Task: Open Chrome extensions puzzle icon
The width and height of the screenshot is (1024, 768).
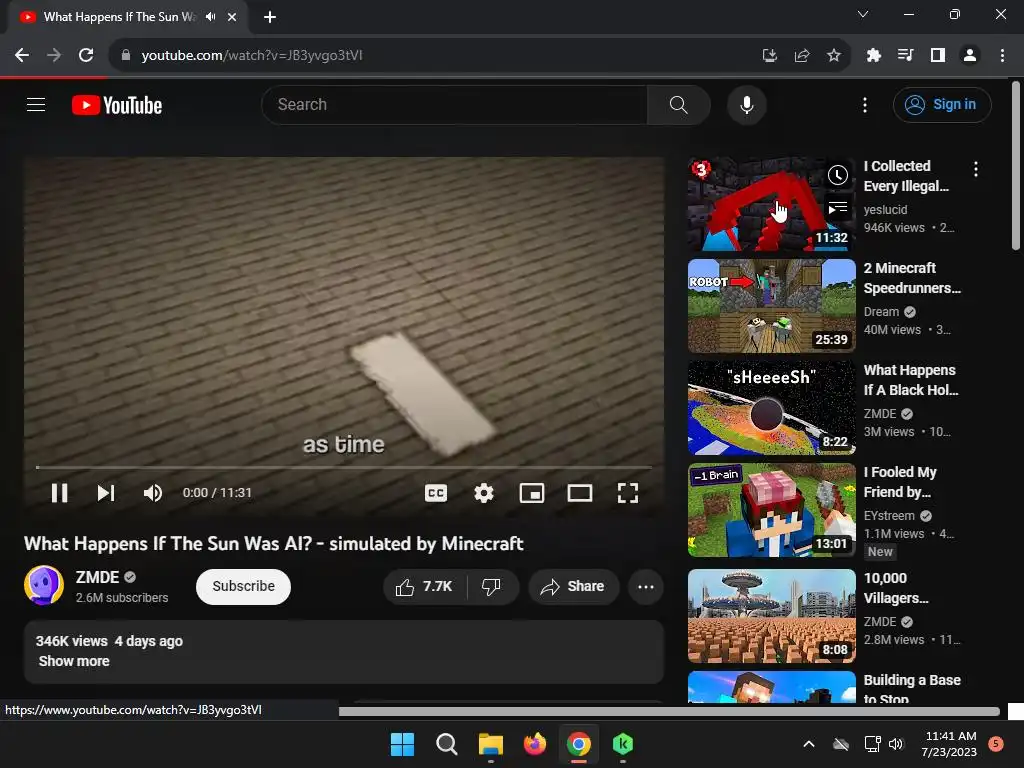Action: point(873,56)
